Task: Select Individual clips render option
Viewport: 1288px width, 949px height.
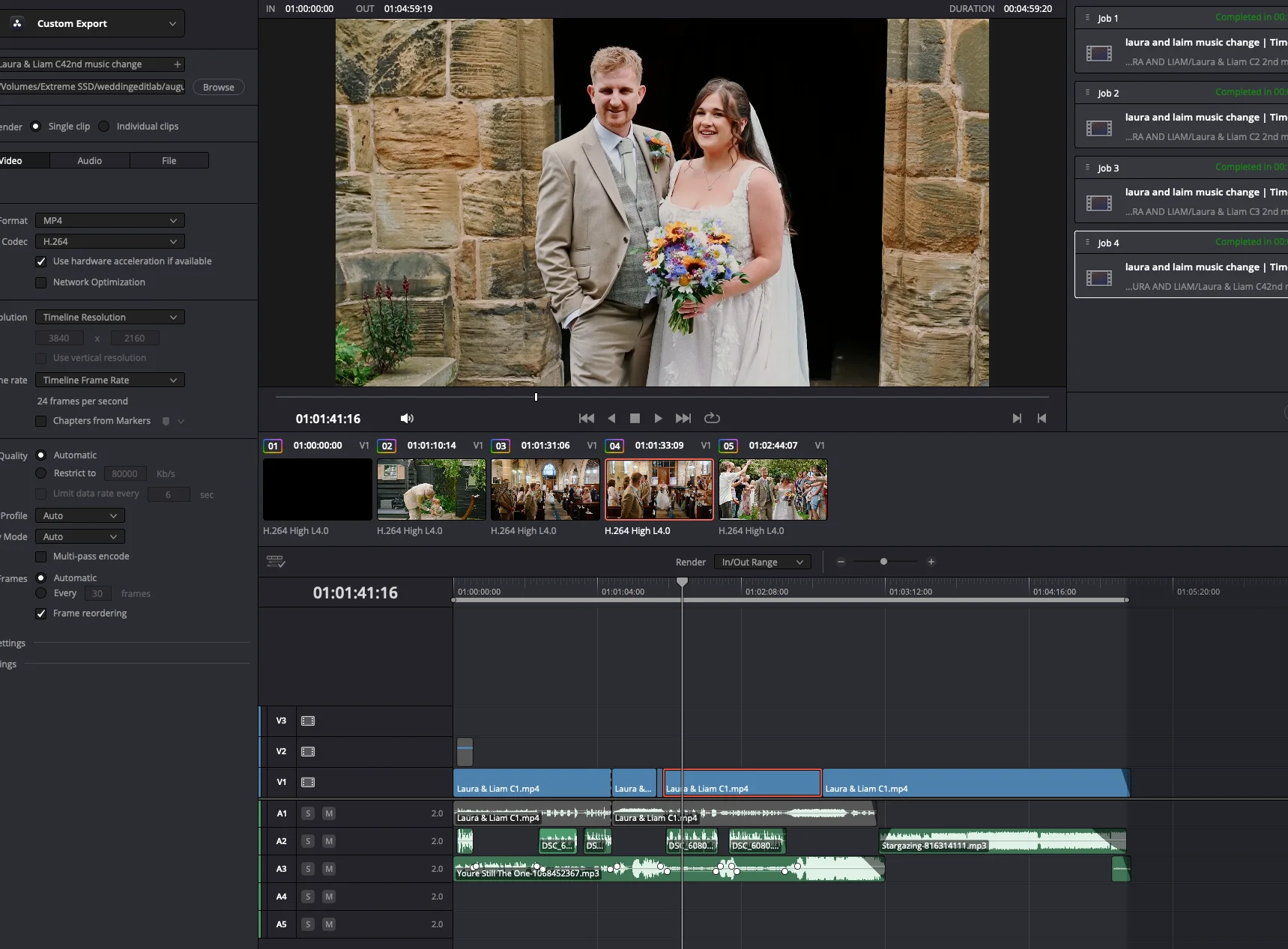Action: click(x=104, y=126)
